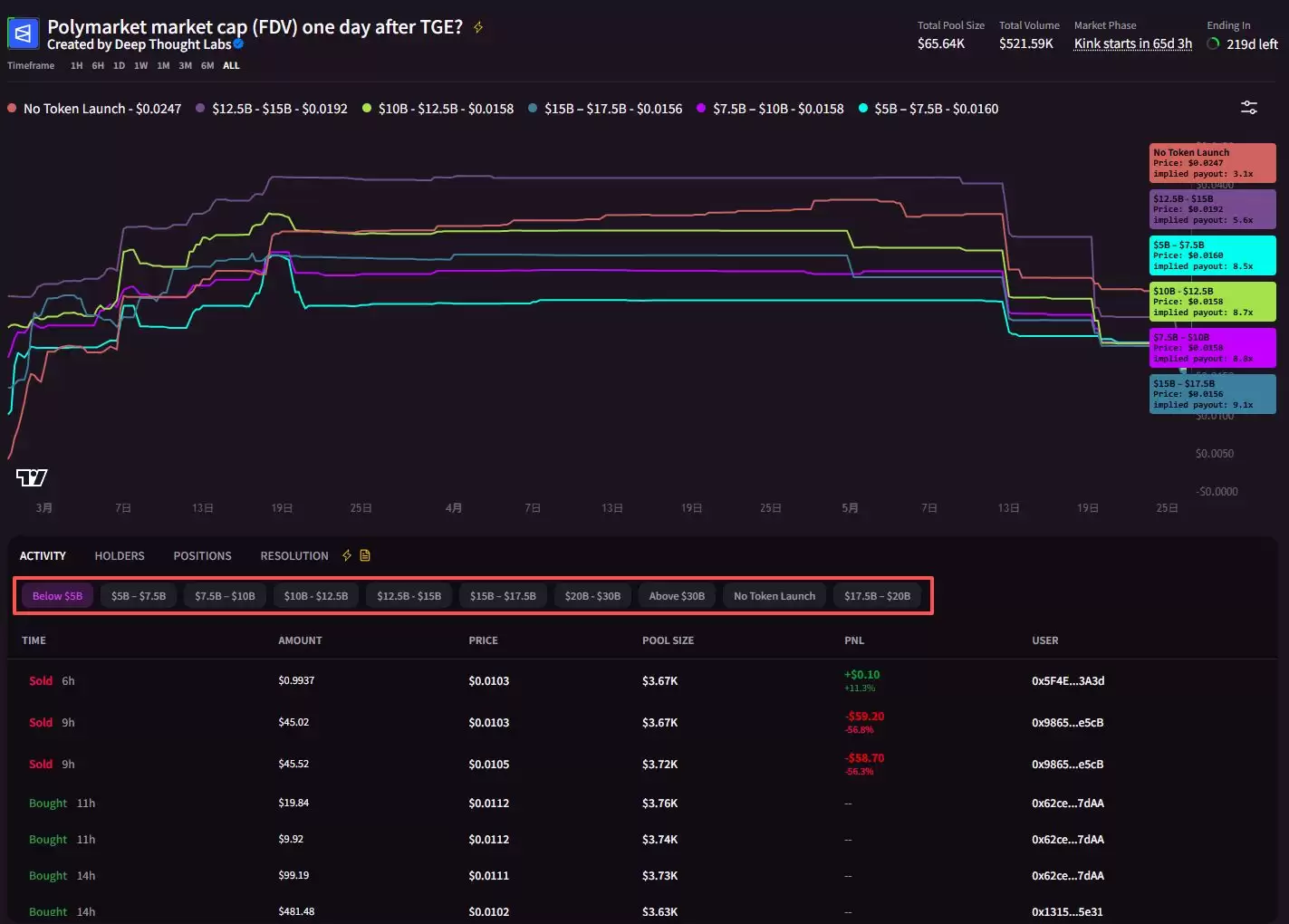This screenshot has width=1289, height=924.
Task: Sort by POOL SIZE column header
Action: pyautogui.click(x=668, y=640)
